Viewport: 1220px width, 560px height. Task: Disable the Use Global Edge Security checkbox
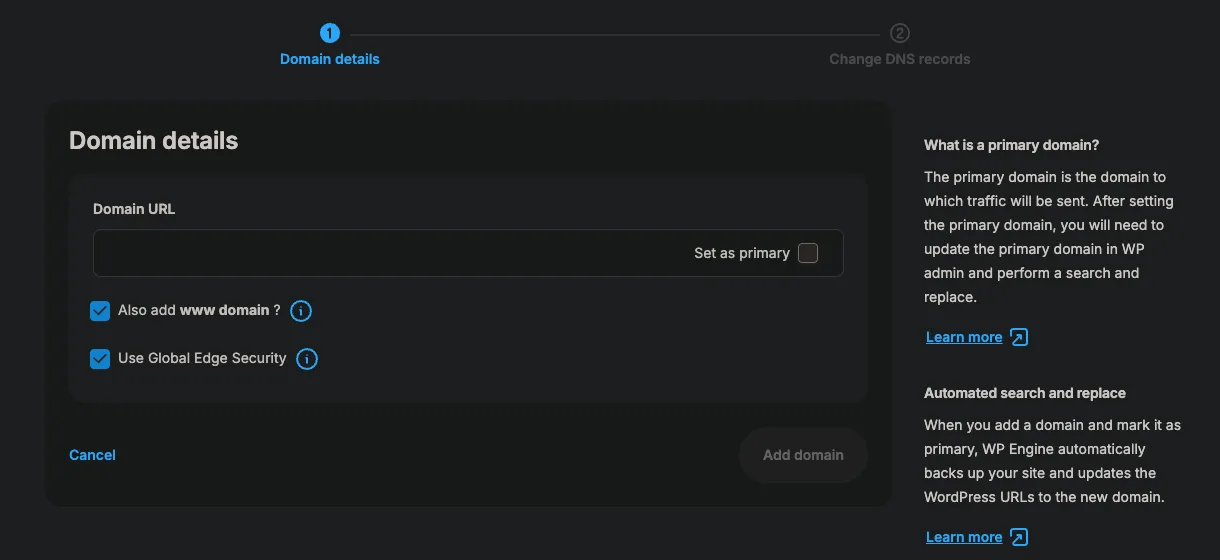(100, 359)
